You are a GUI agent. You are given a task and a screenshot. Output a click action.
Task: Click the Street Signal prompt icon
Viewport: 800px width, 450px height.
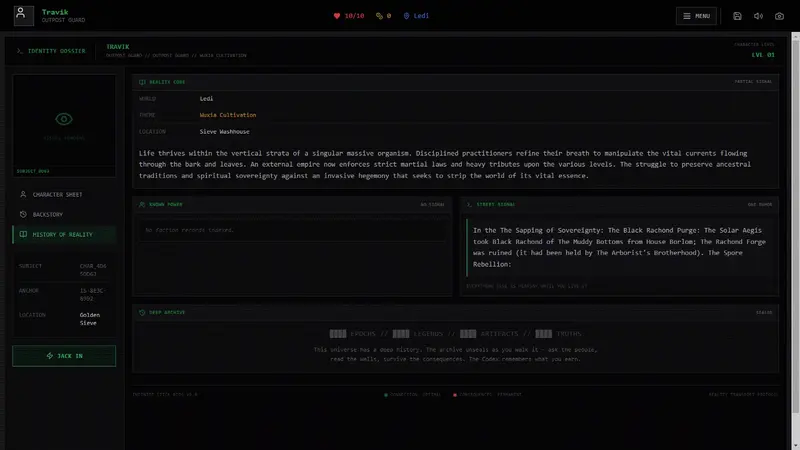click(x=469, y=205)
